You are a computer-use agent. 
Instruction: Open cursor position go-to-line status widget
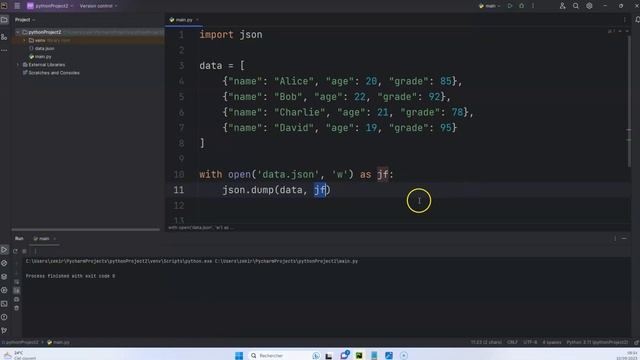486,342
